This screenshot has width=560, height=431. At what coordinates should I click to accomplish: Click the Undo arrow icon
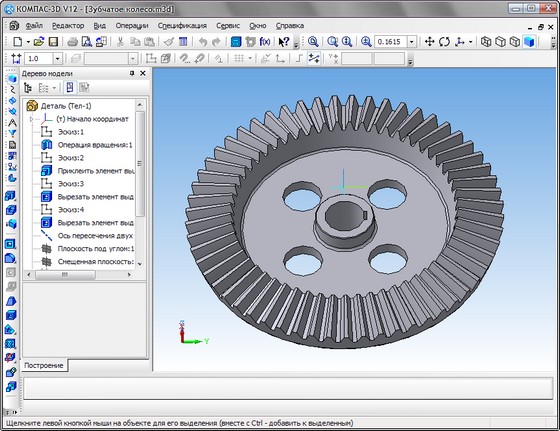[x=203, y=42]
